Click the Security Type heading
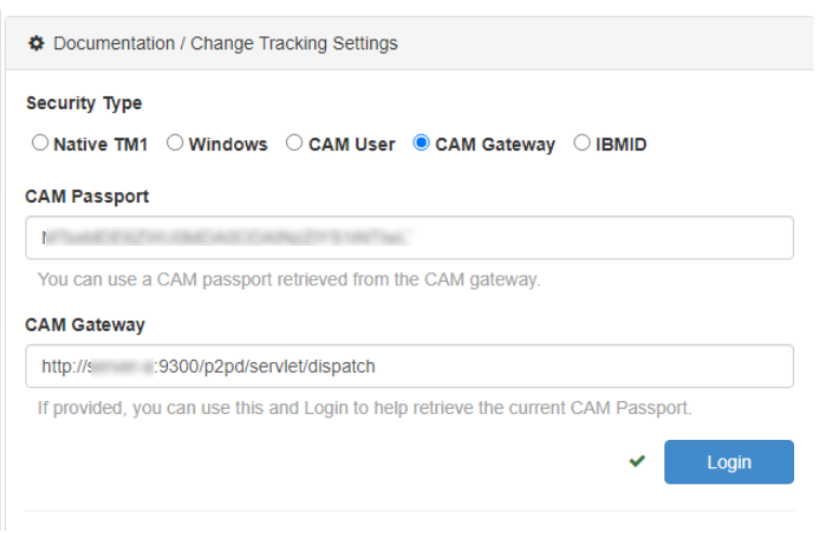 click(x=84, y=103)
